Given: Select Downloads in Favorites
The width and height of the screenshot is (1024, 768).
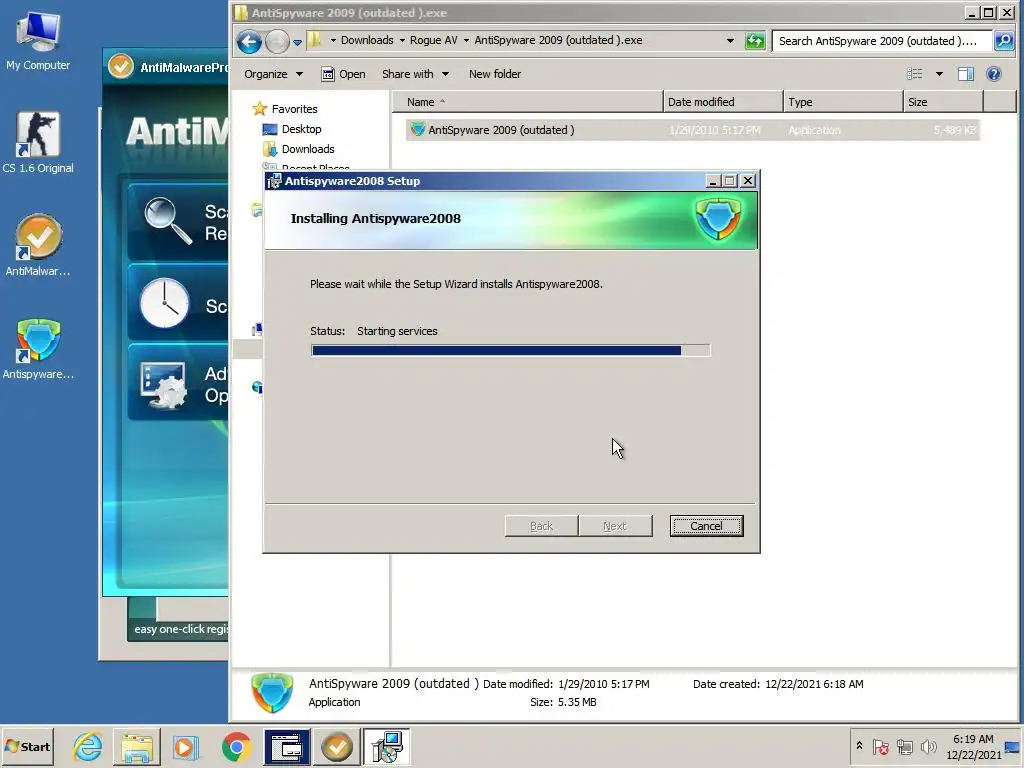Looking at the screenshot, I should 298,149.
